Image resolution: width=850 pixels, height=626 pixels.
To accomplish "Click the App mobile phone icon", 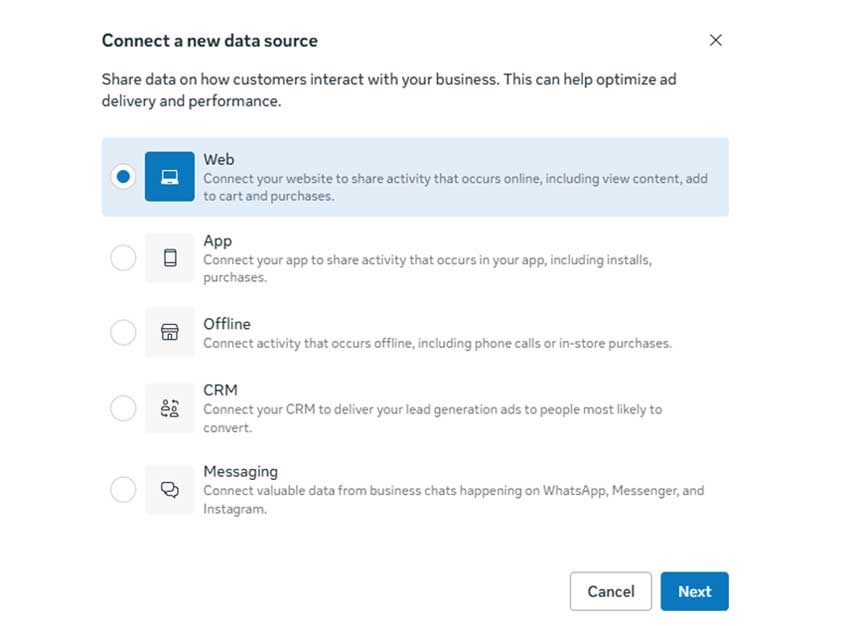I will (x=169, y=257).
